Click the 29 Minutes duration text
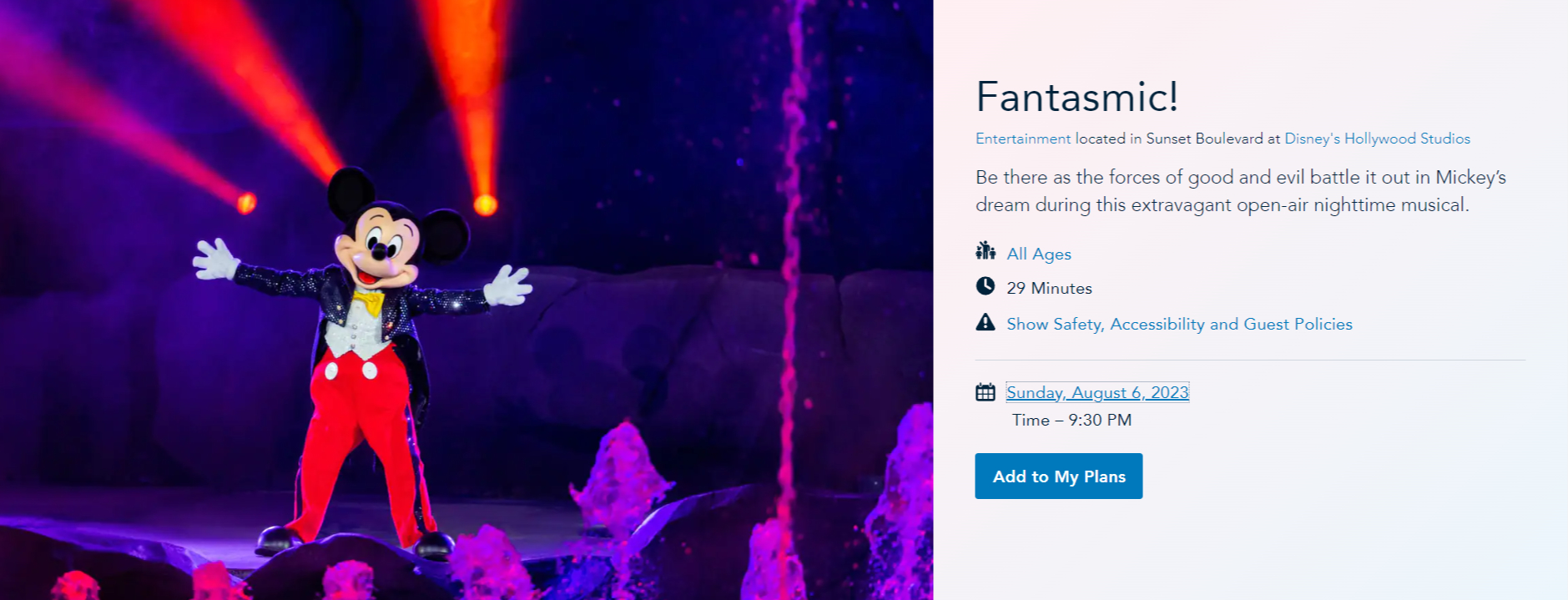This screenshot has width=1568, height=600. 1049,288
